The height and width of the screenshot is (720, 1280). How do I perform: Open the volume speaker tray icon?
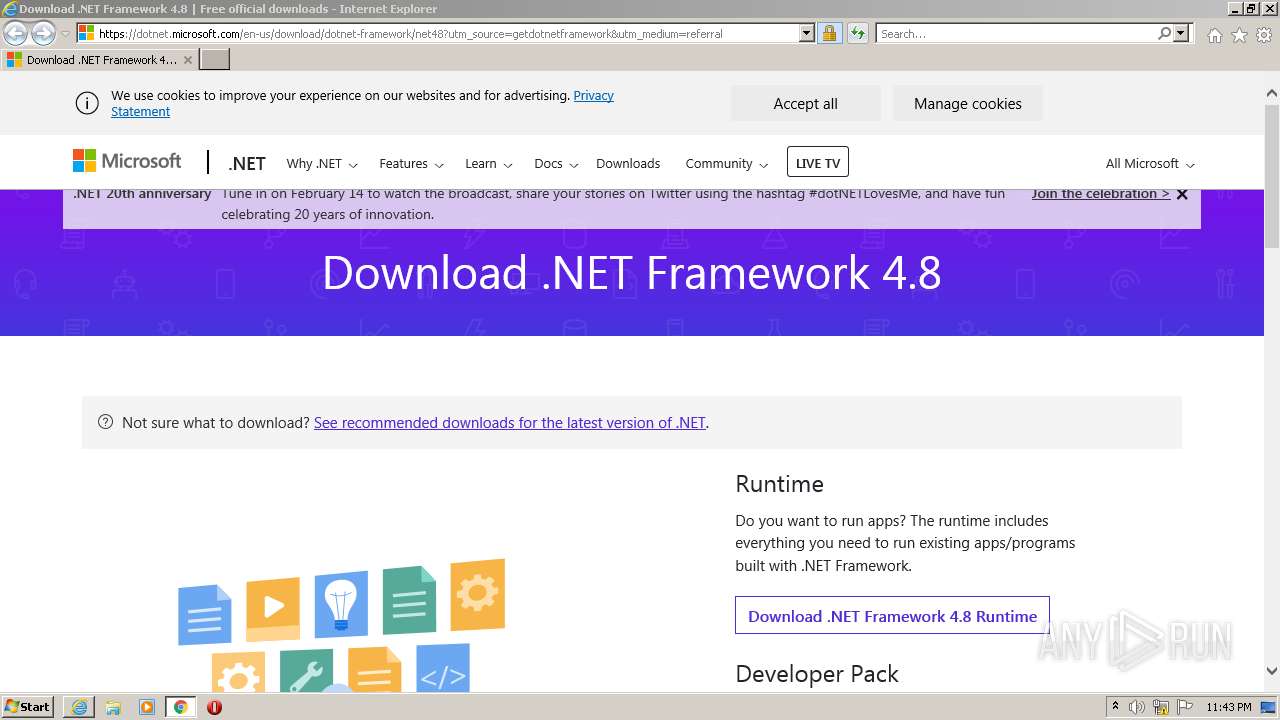[x=1137, y=707]
